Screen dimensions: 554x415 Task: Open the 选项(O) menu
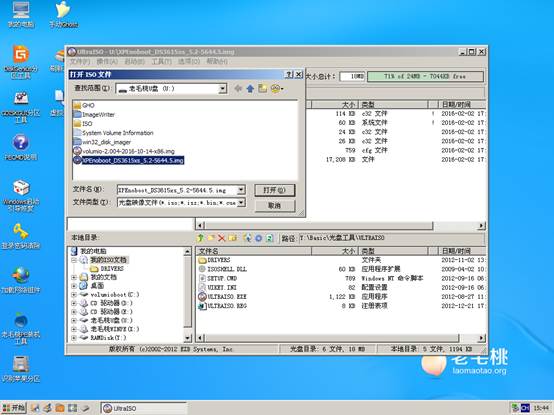[x=189, y=61]
